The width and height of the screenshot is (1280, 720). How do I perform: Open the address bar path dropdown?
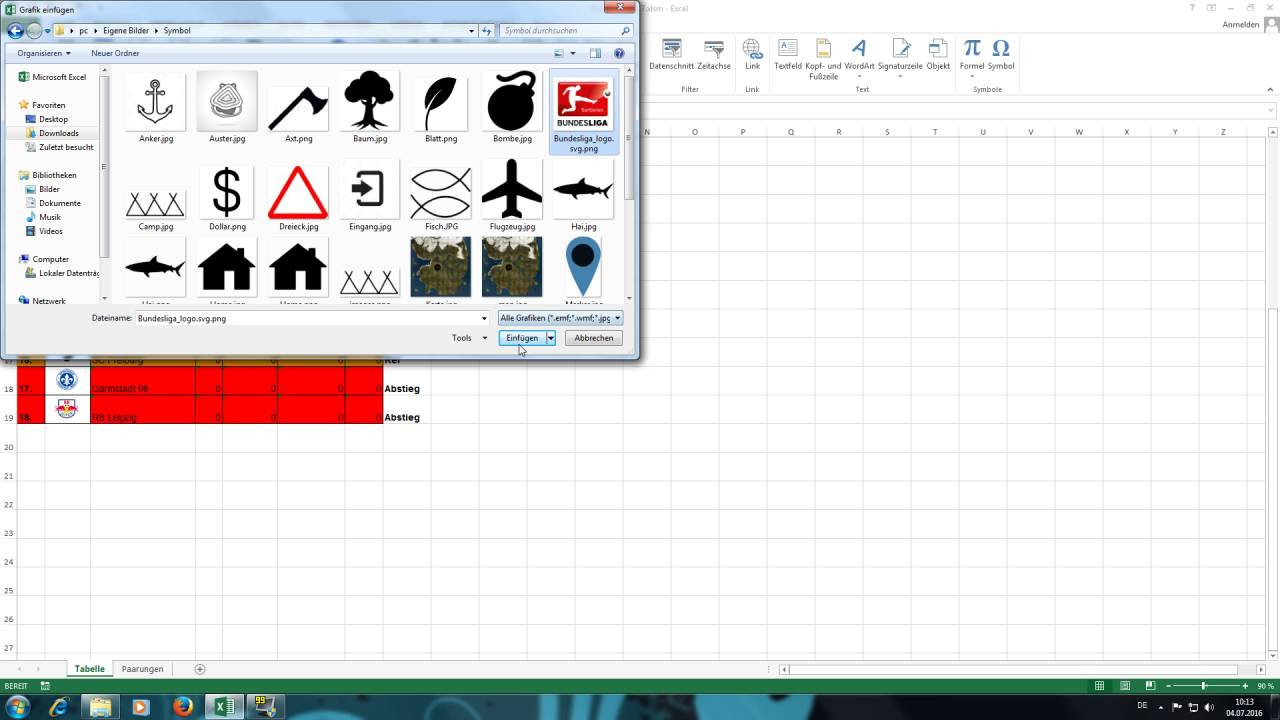[x=472, y=31]
